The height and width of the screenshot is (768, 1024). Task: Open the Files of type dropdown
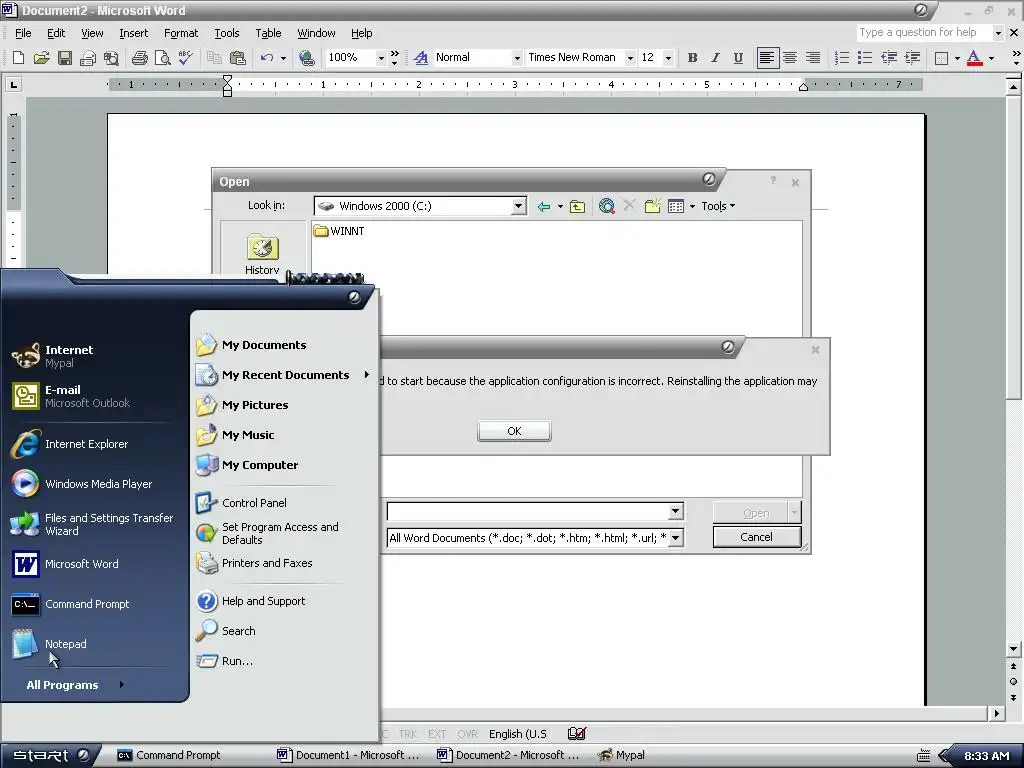676,538
